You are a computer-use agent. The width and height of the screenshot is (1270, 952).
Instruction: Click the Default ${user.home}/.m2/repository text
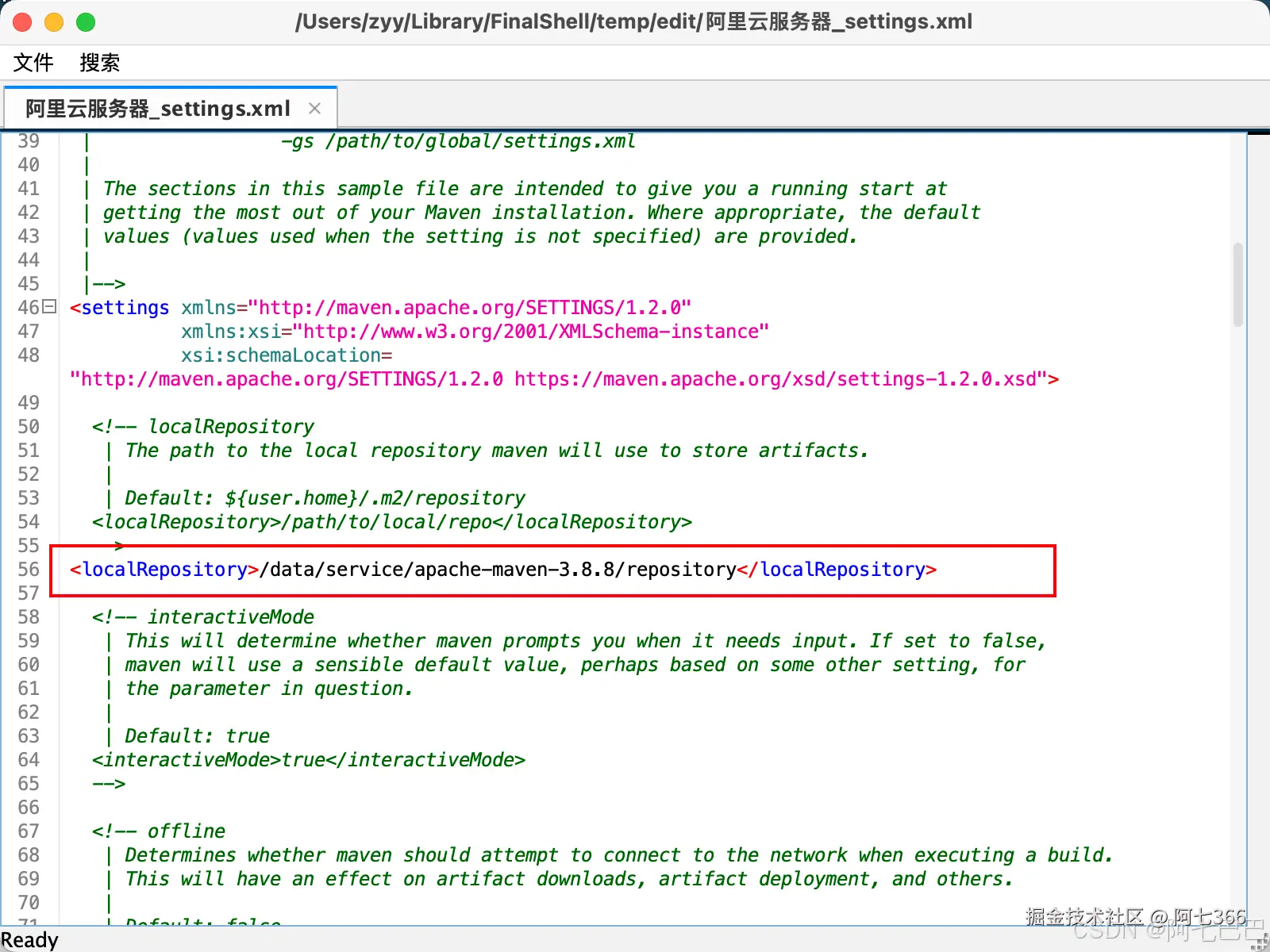[325, 498]
